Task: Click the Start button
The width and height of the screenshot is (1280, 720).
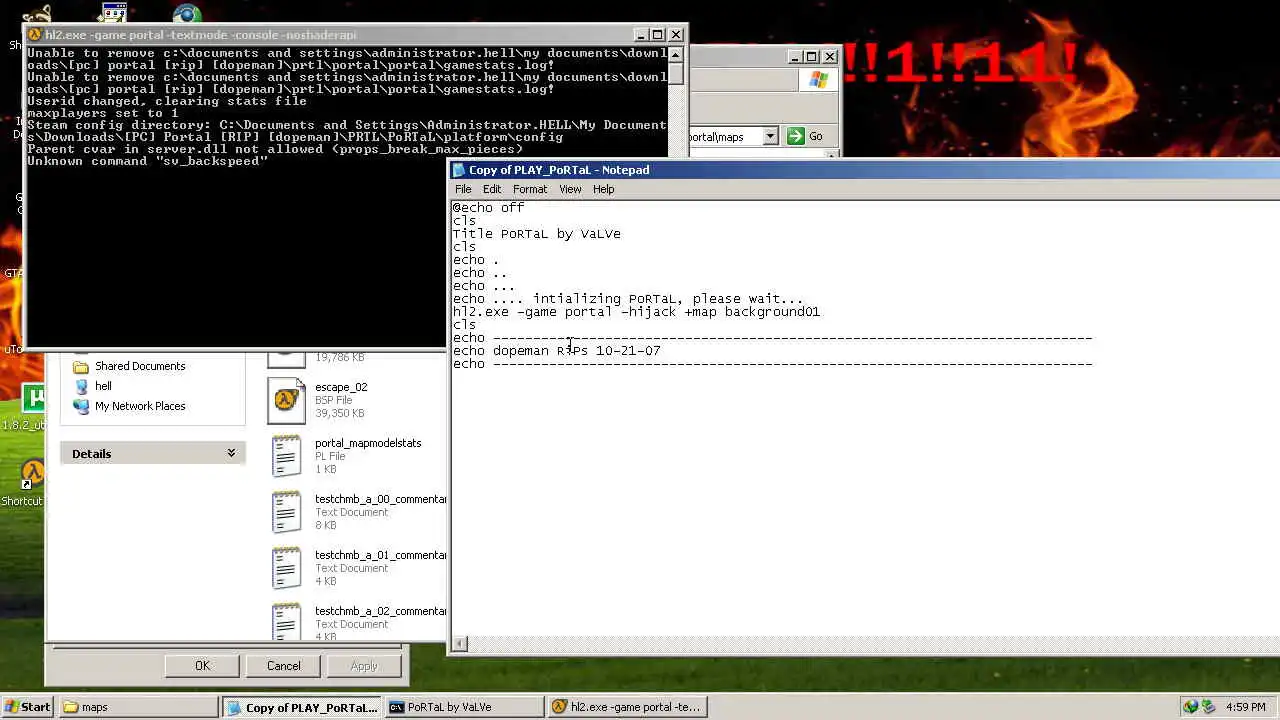Action: tap(27, 707)
